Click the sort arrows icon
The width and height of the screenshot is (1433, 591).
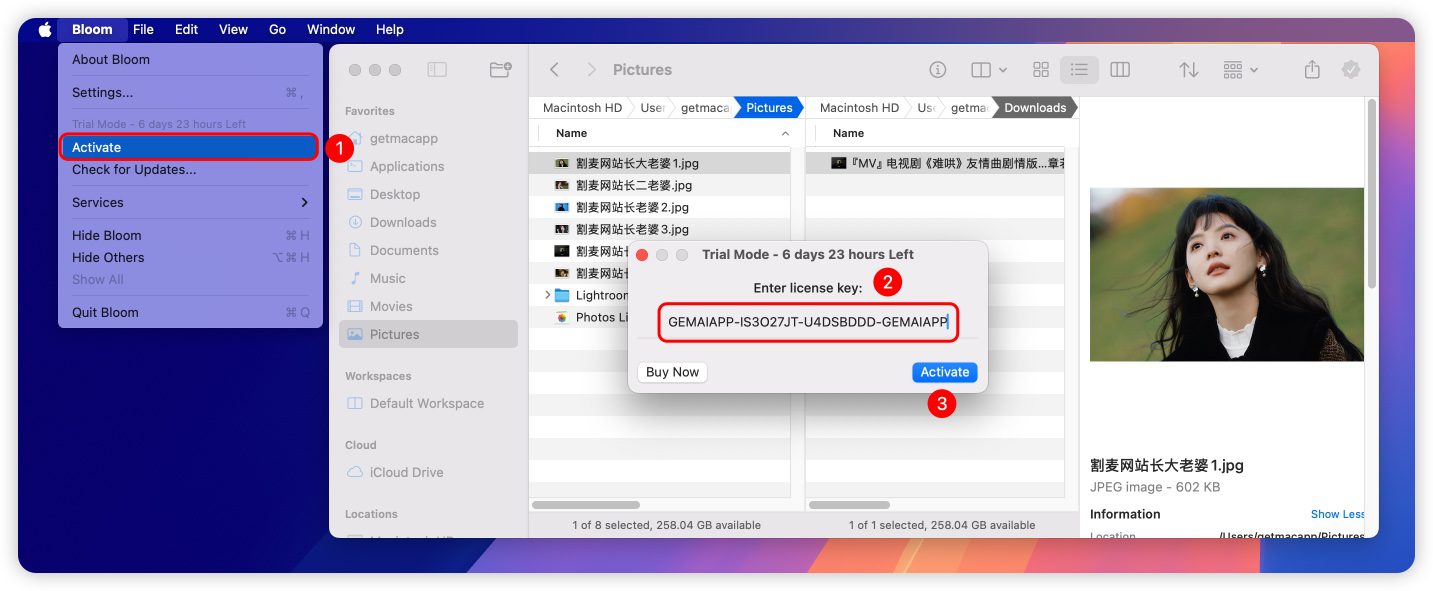[x=1188, y=70]
